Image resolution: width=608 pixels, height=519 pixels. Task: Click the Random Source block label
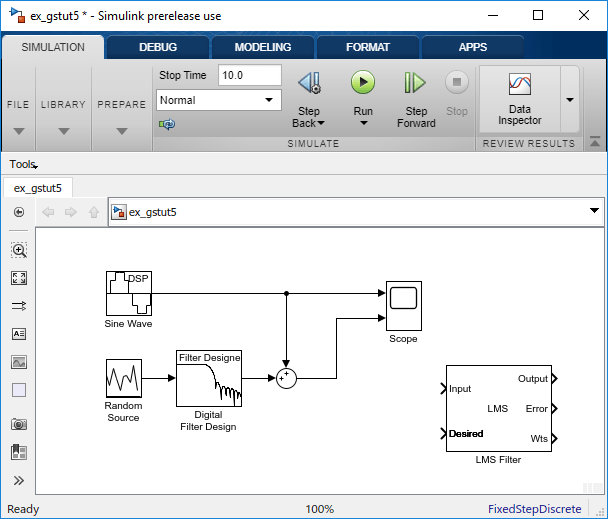coord(123,412)
